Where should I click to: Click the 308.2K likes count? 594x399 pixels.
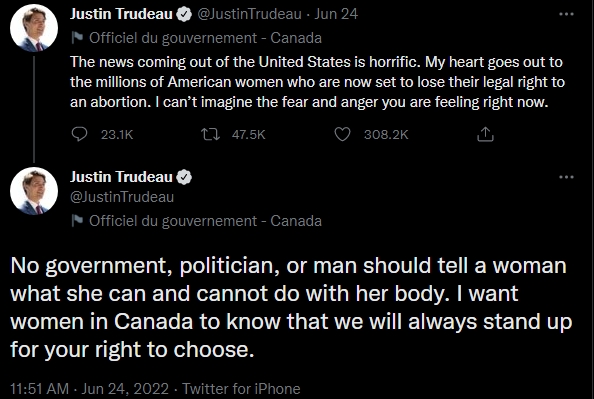click(386, 135)
